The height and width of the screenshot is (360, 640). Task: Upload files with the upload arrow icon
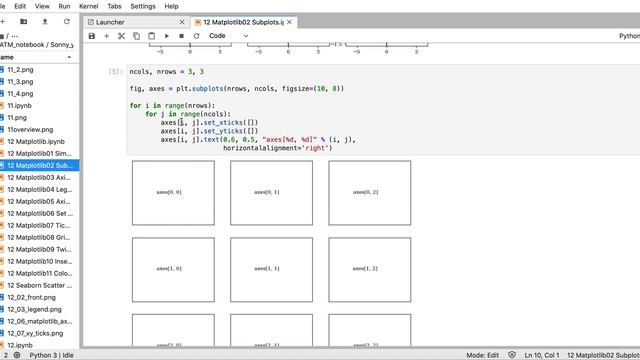[45, 22]
